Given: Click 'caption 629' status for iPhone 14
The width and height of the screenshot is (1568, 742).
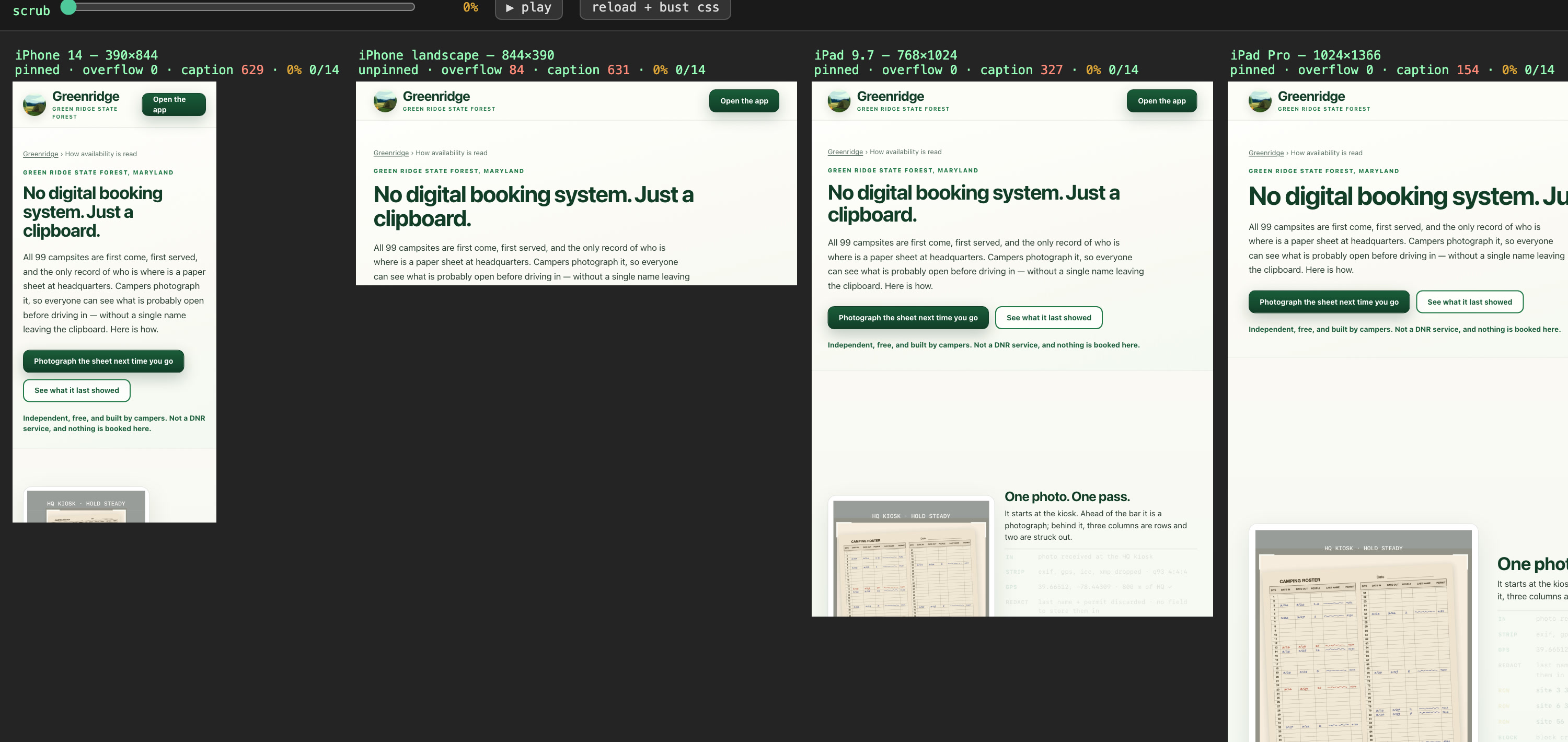Looking at the screenshot, I should pyautogui.click(x=222, y=70).
